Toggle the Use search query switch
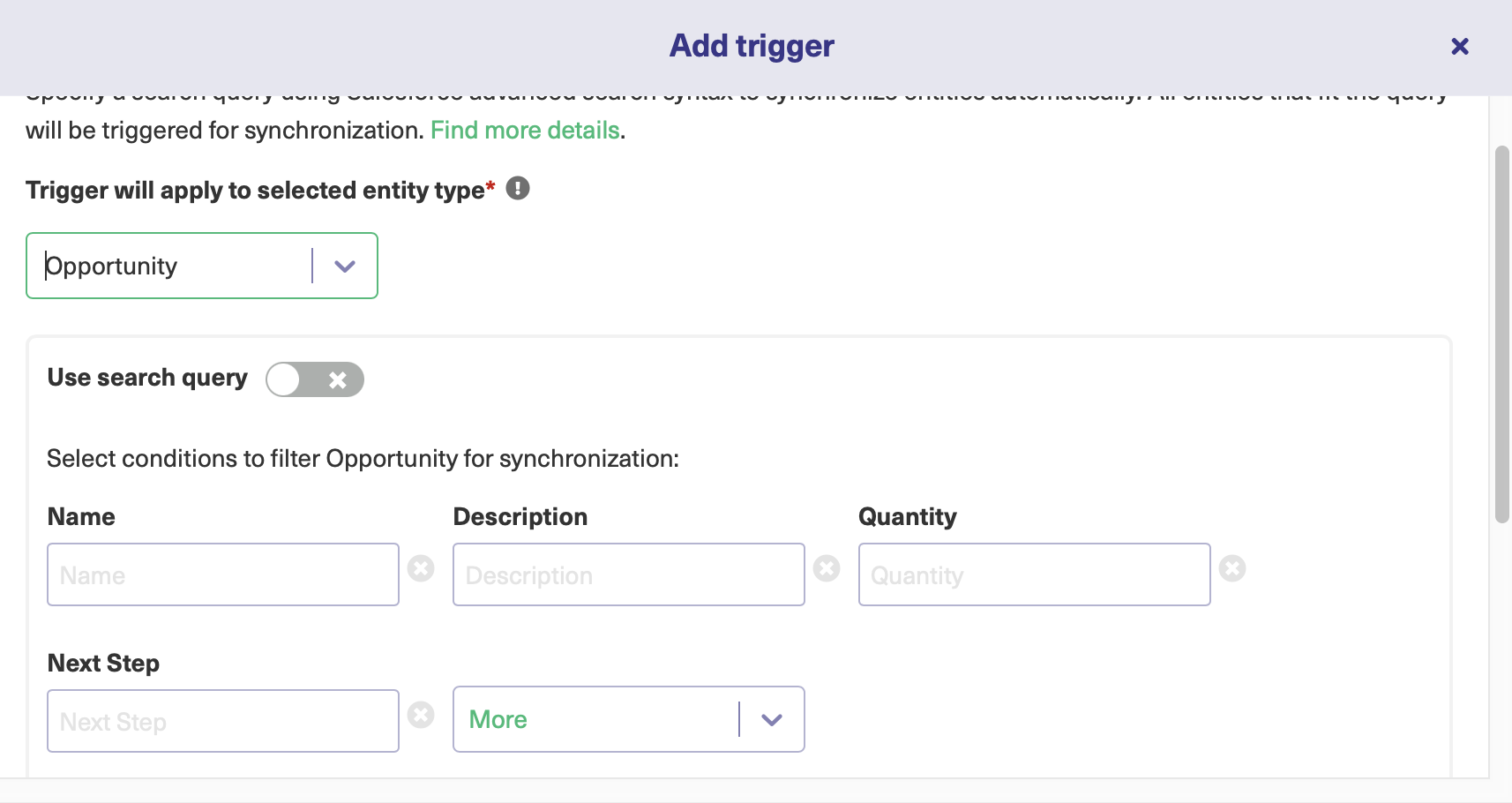The width and height of the screenshot is (1512, 803). (x=315, y=379)
